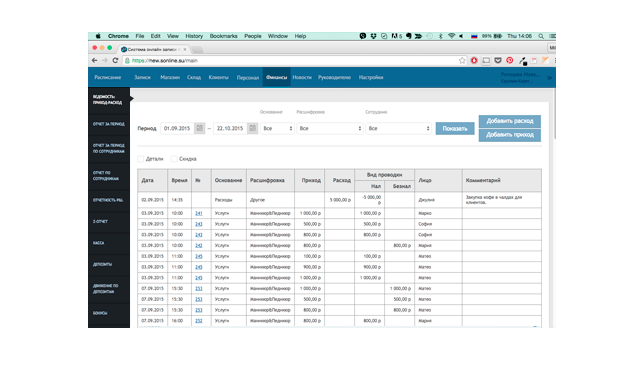Image resolution: width=640 pixels, height=367 pixels.
Task: Open the Сотрудник dropdown
Action: tap(398, 128)
